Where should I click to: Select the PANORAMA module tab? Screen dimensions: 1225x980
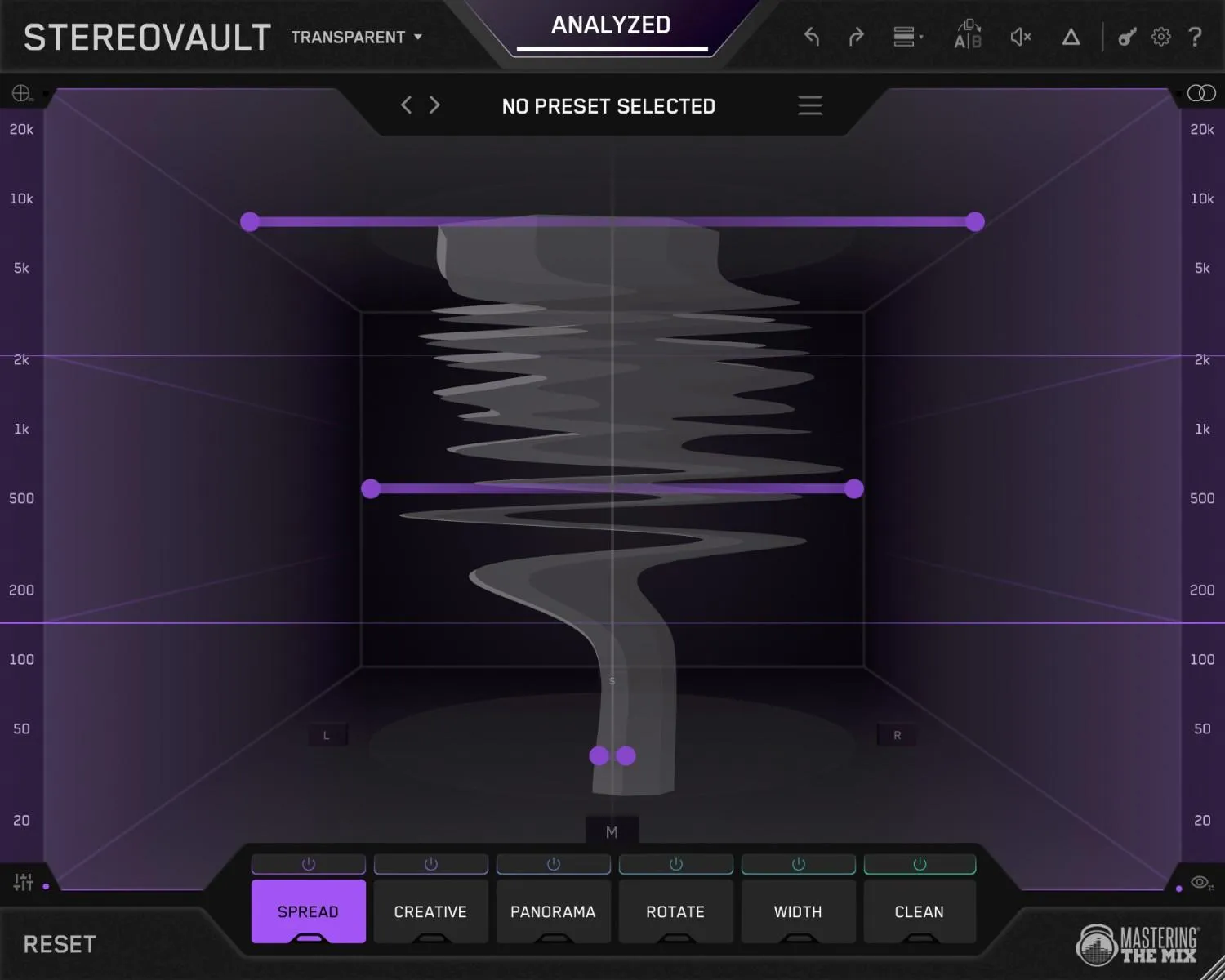click(554, 911)
